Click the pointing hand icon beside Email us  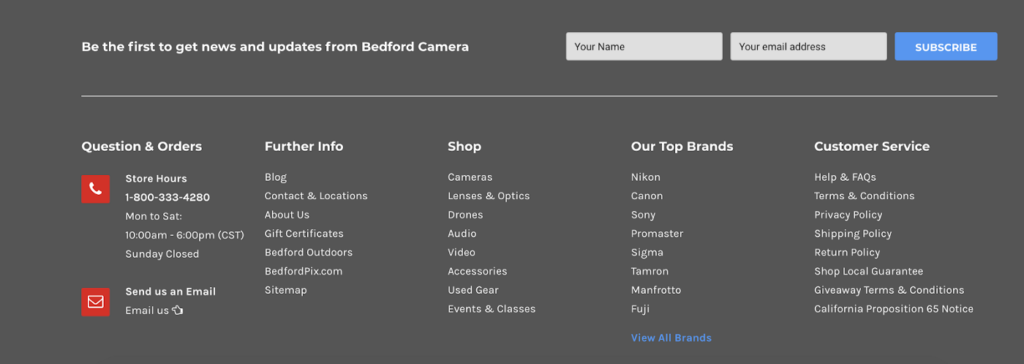(x=178, y=310)
